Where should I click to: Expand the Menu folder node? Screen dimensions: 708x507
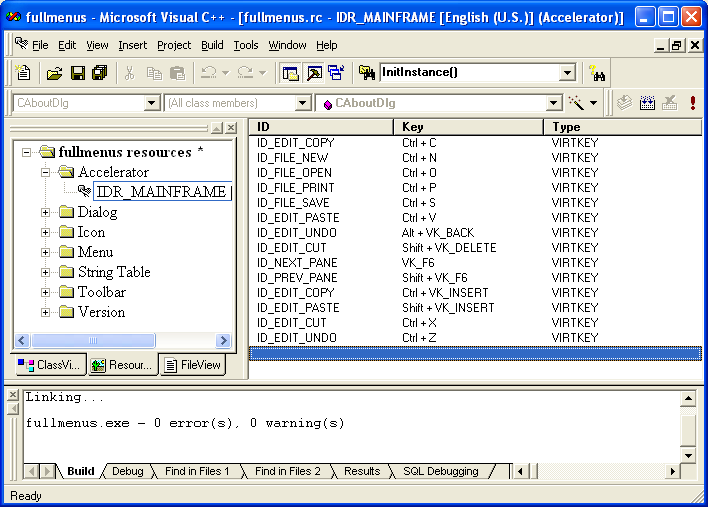tap(45, 252)
